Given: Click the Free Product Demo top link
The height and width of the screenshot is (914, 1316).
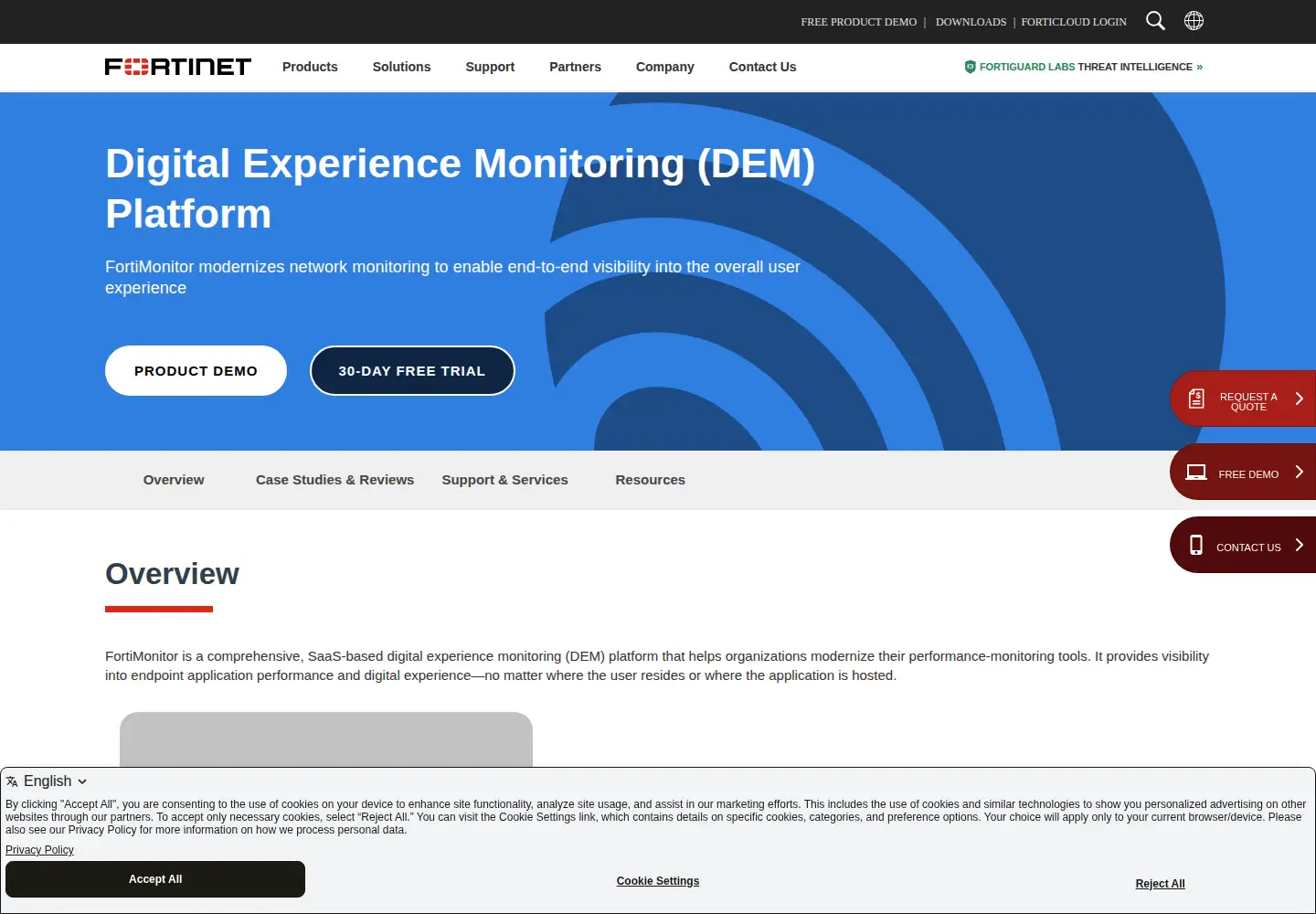Looking at the screenshot, I should pos(858,22).
